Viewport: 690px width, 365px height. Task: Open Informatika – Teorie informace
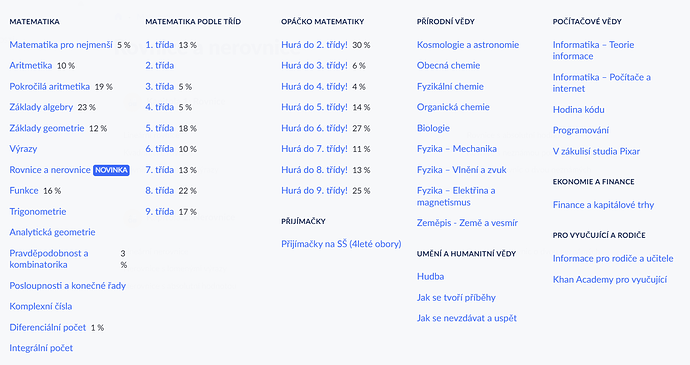[593, 51]
